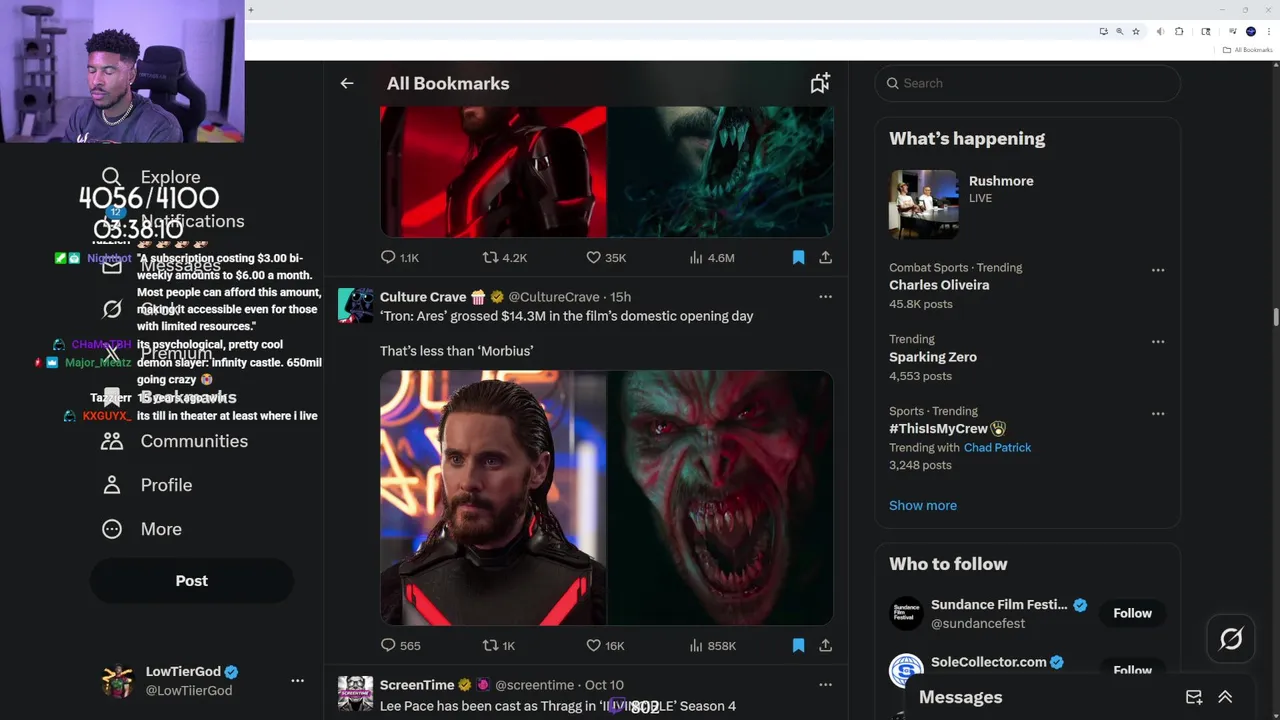
Task: Click the More circle icon in sidebar
Action: 111,529
